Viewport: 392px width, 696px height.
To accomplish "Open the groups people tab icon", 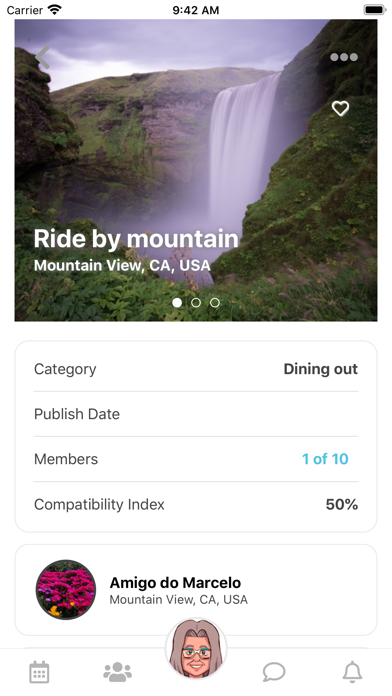I will (118, 672).
